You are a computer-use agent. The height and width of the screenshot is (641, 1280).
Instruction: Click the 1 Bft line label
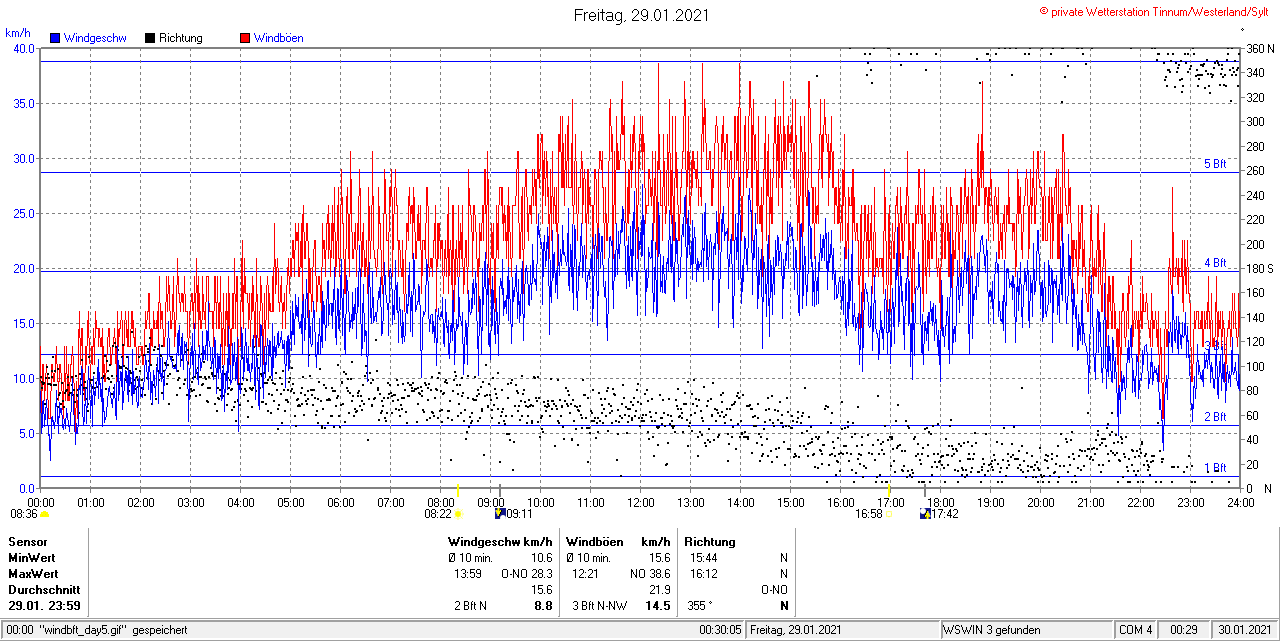point(1215,468)
